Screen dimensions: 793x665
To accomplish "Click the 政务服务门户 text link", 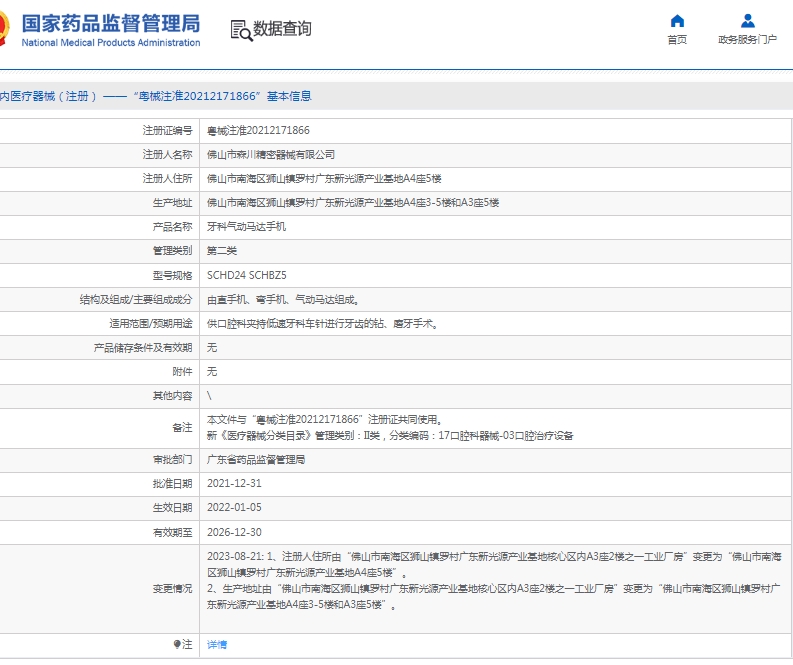I will [747, 39].
